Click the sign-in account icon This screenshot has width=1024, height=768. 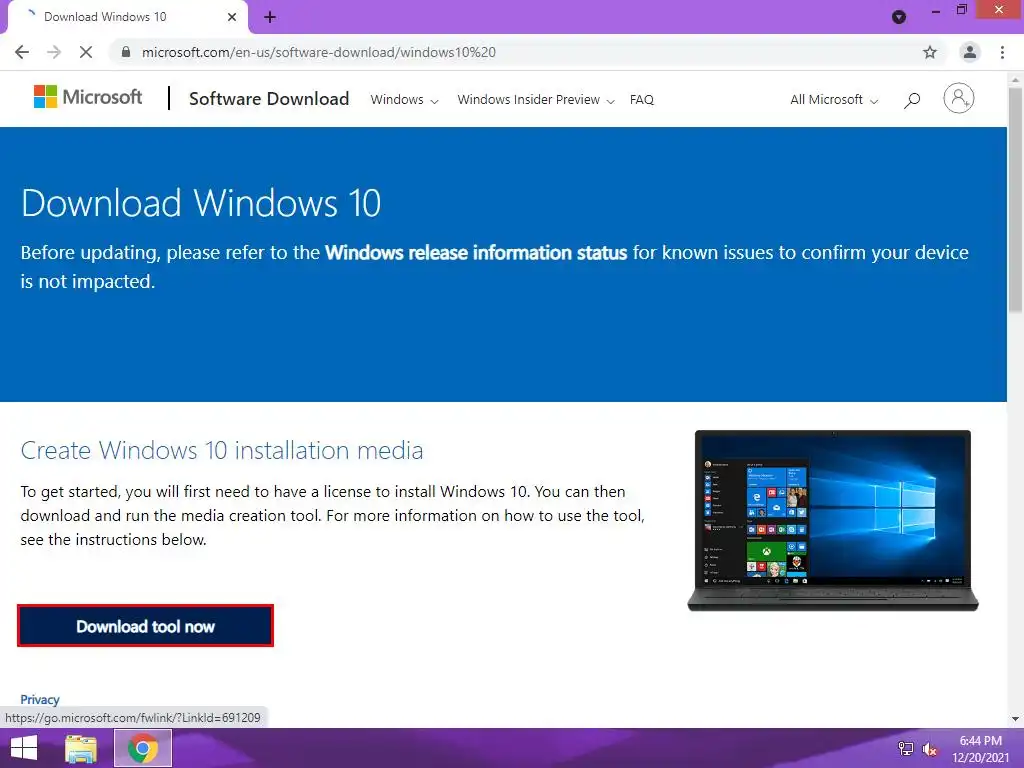[959, 99]
